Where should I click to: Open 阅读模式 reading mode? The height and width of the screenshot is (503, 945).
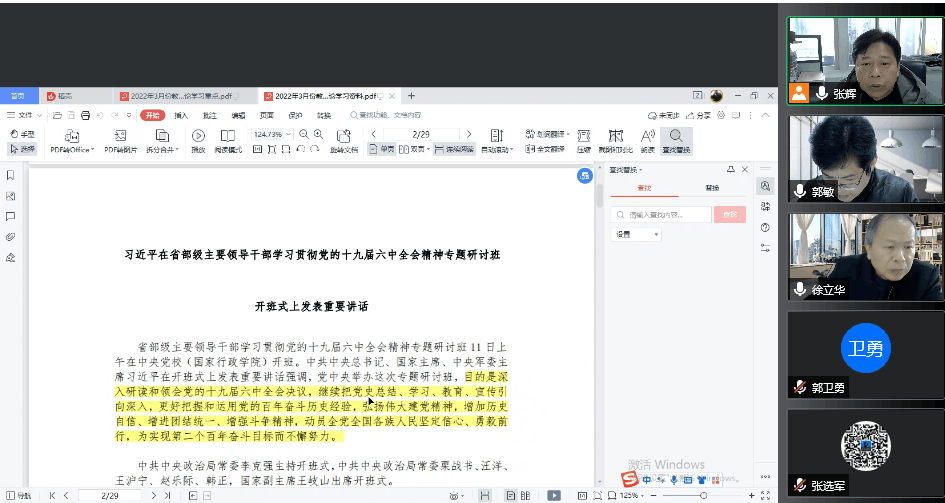[228, 142]
